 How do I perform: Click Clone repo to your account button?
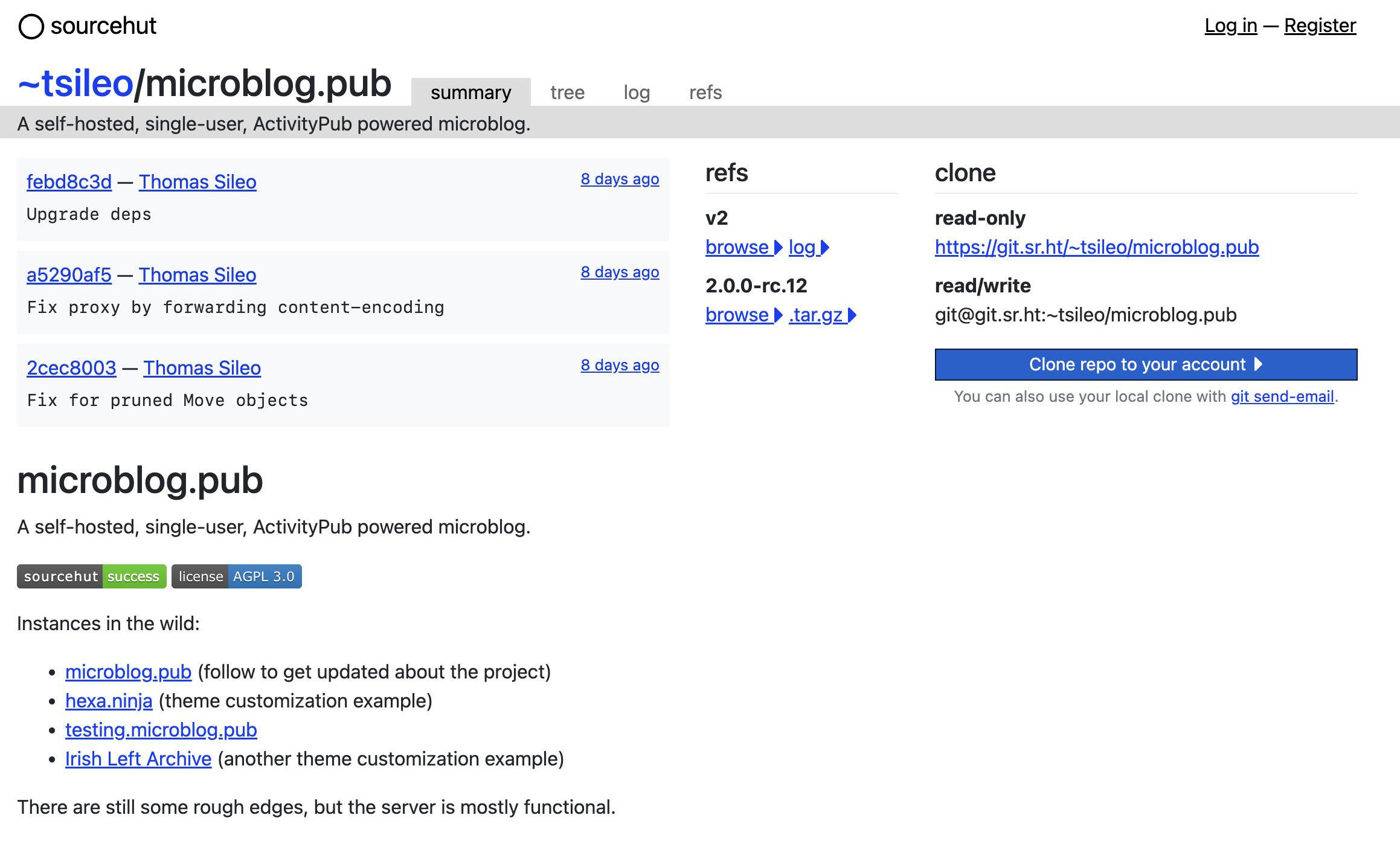1146,364
